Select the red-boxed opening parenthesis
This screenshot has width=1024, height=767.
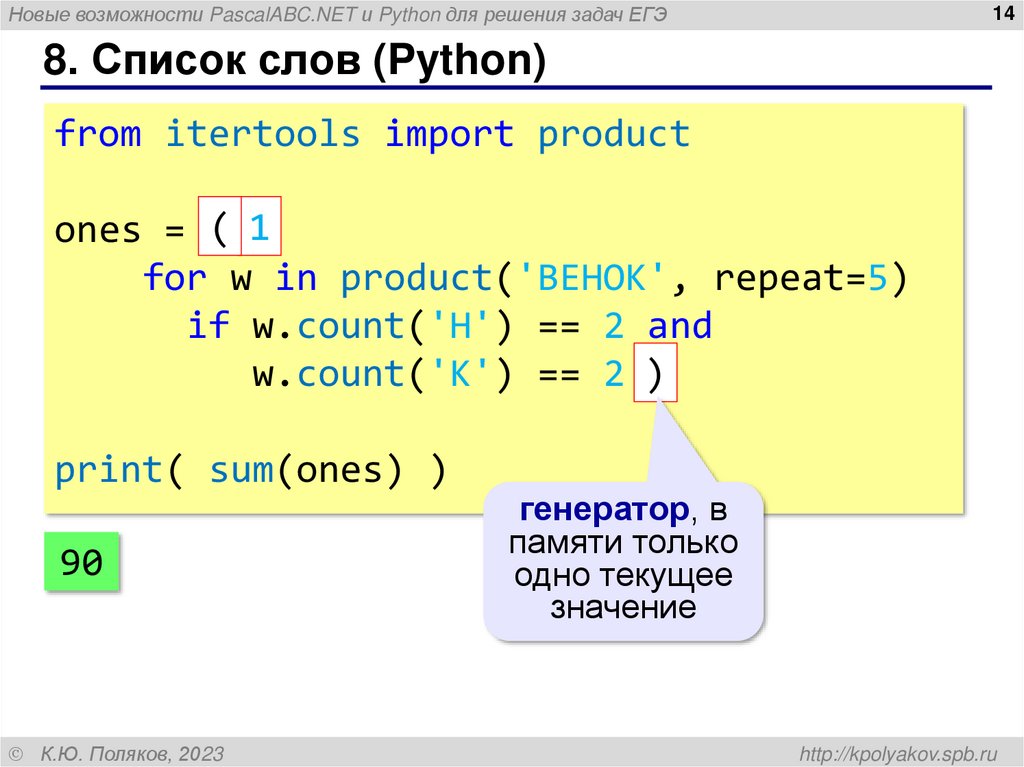(x=221, y=228)
